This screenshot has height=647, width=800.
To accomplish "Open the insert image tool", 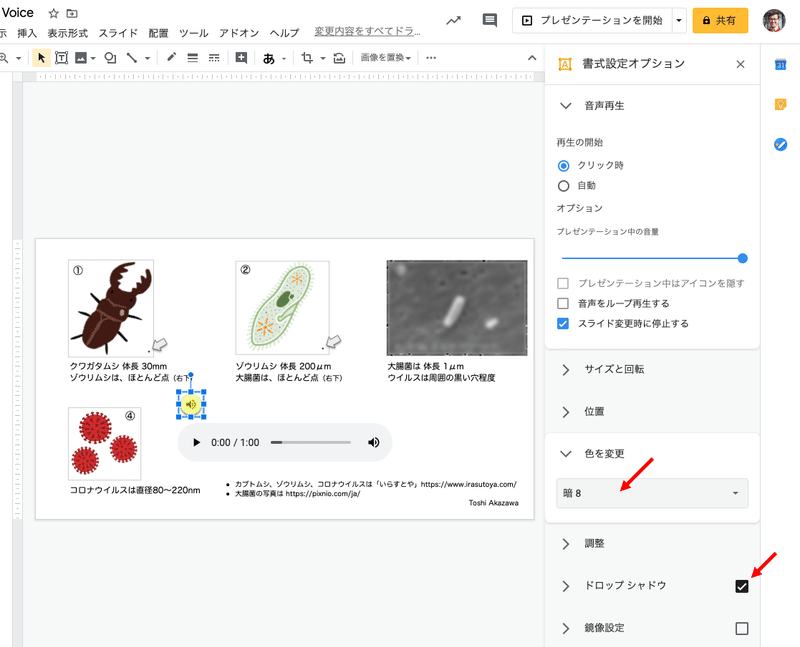I will click(x=82, y=57).
